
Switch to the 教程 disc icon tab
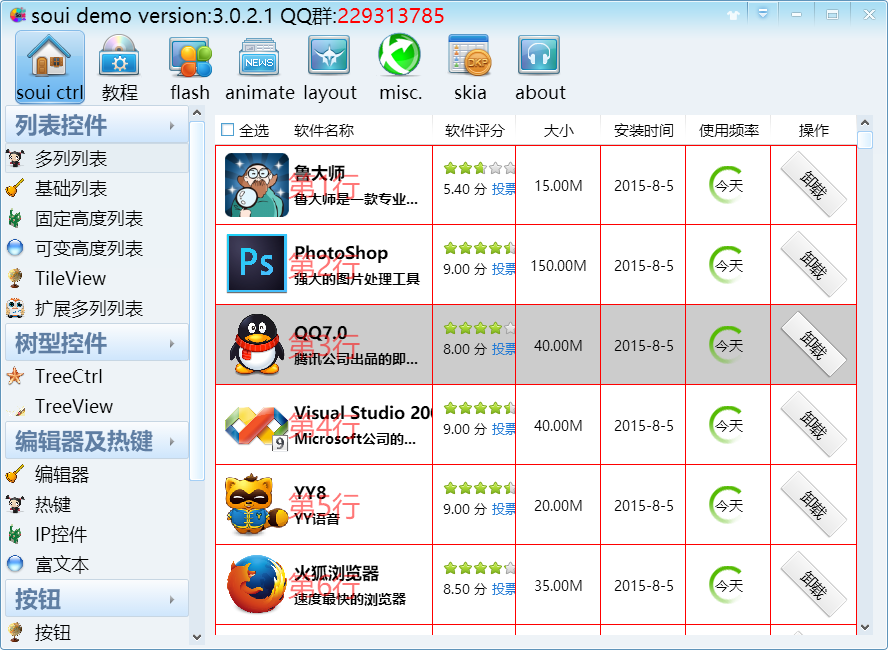119,67
